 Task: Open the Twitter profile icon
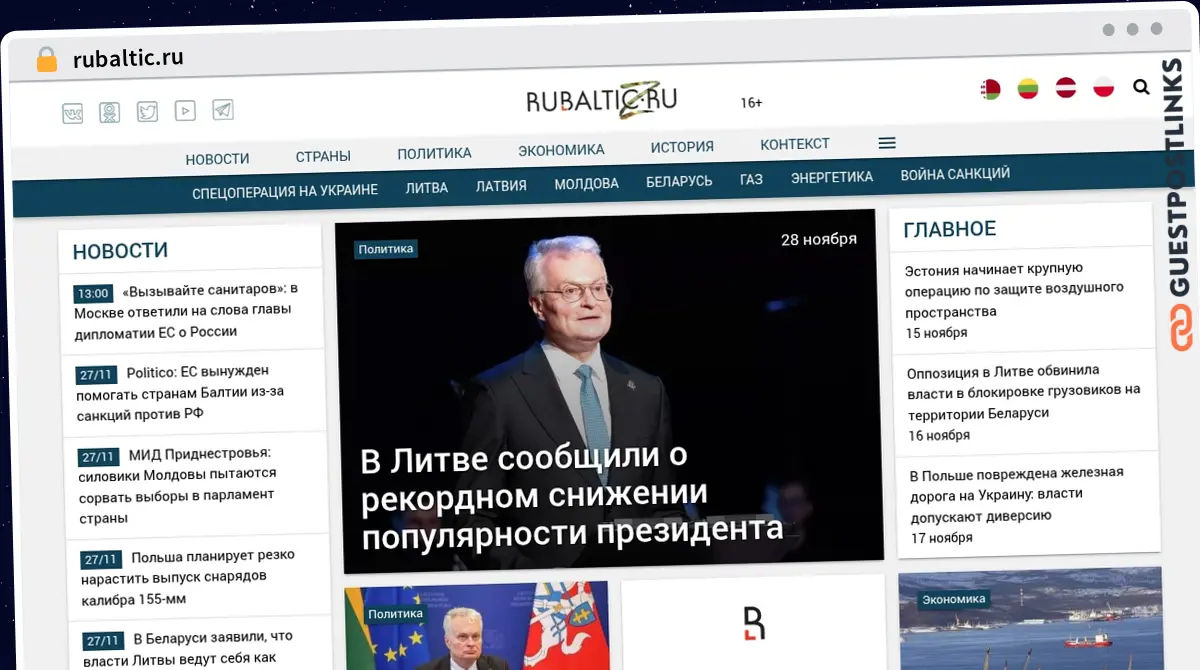tap(148, 112)
